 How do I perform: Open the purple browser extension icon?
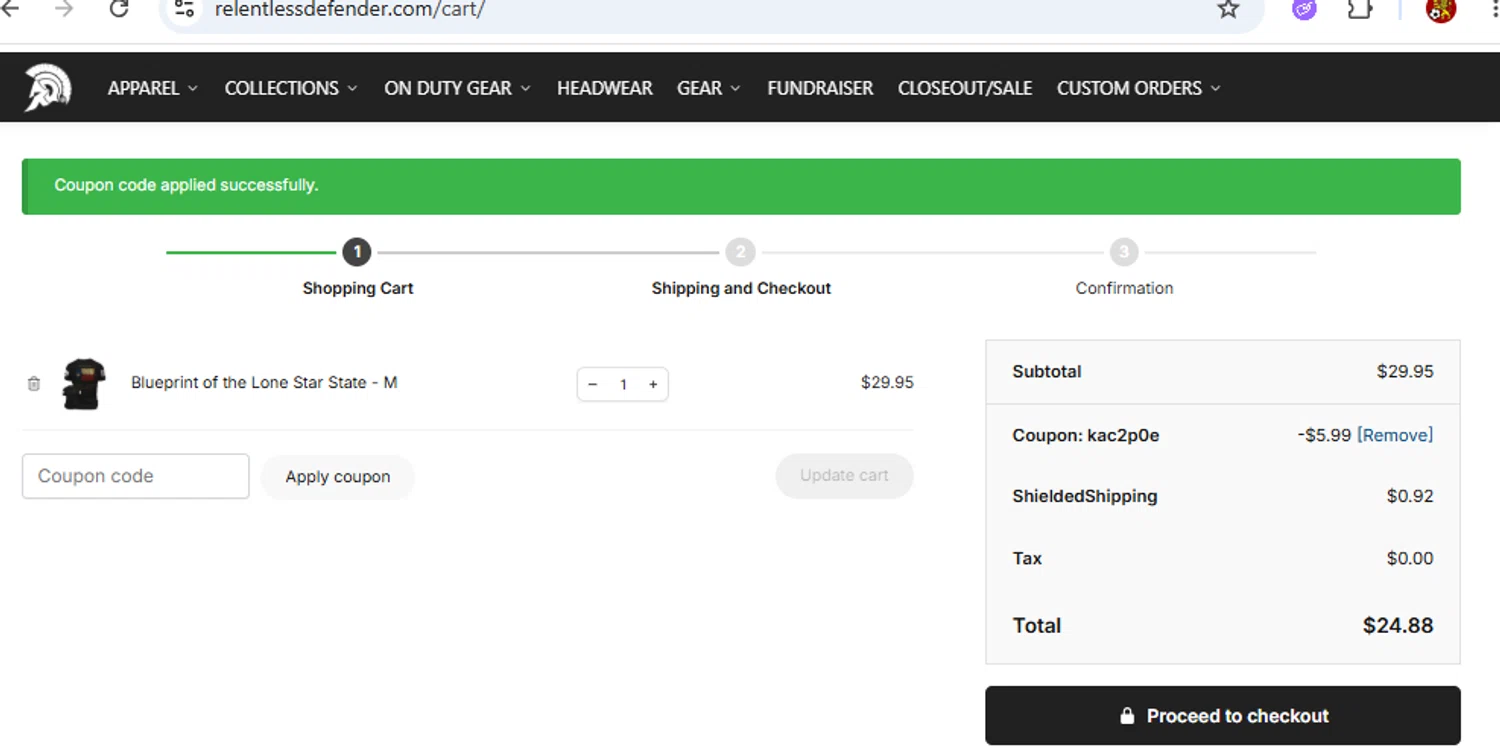pyautogui.click(x=1304, y=10)
